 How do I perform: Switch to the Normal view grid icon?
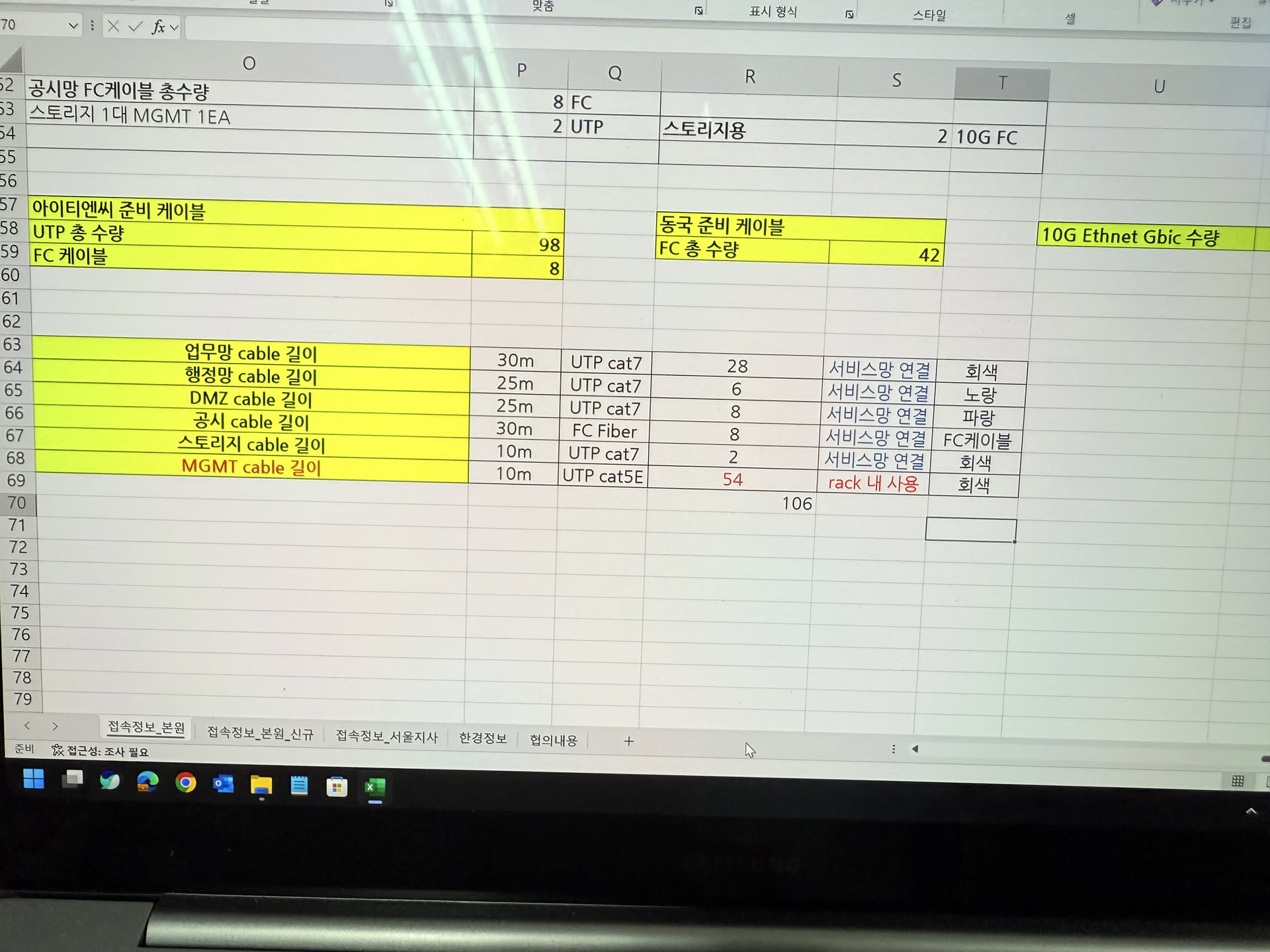1237,781
